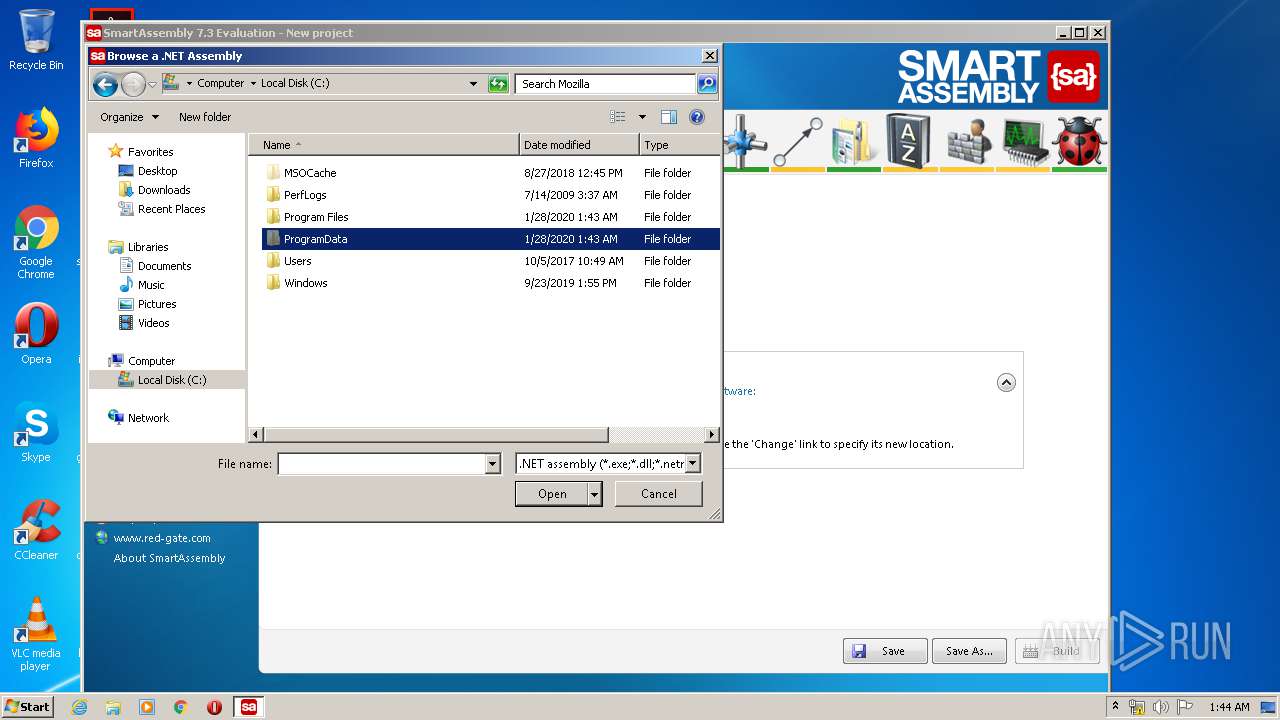Cancel the browse dialog
This screenshot has height=720, width=1280.
pyautogui.click(x=658, y=494)
